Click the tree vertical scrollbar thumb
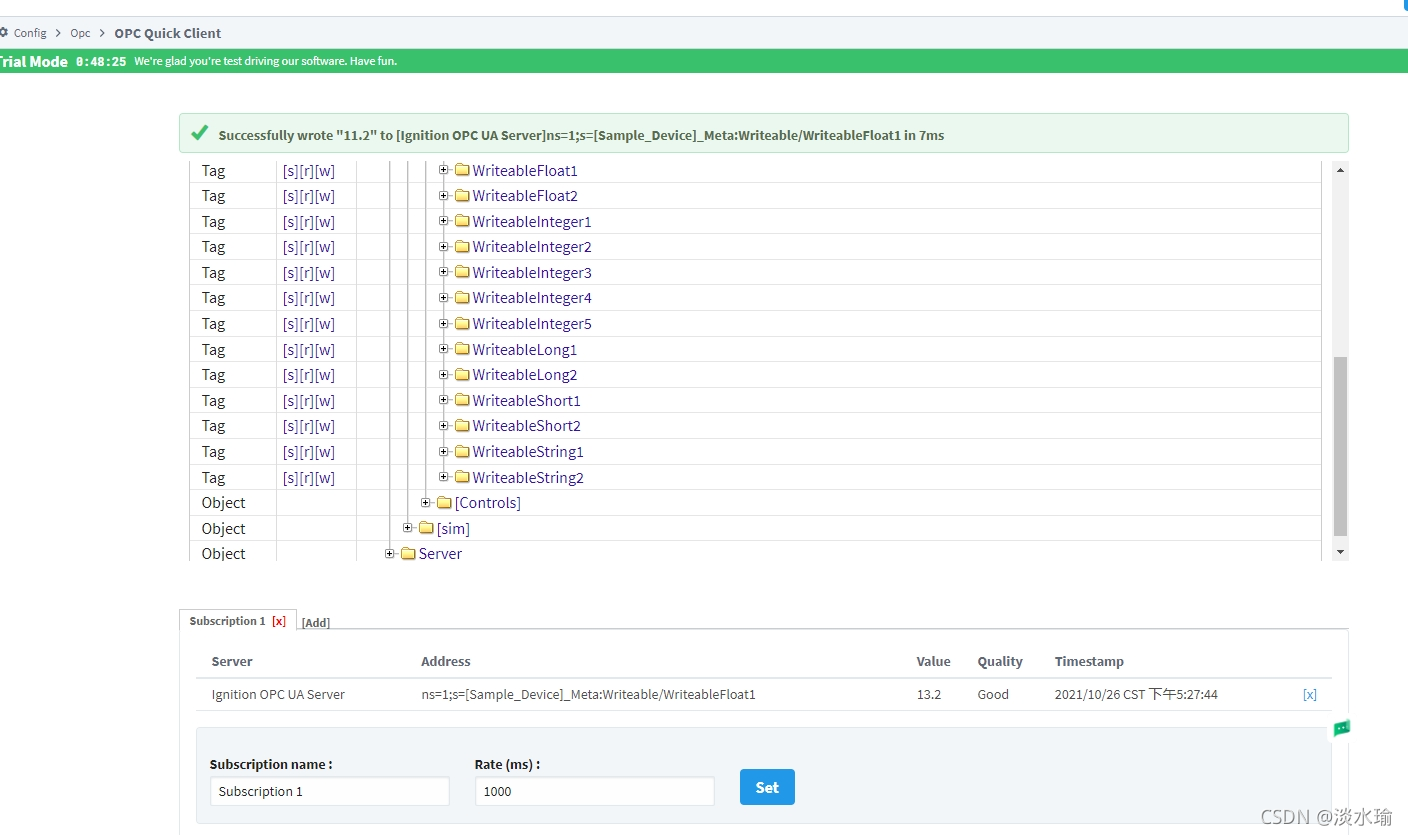The height and width of the screenshot is (835, 1408). [x=1341, y=447]
